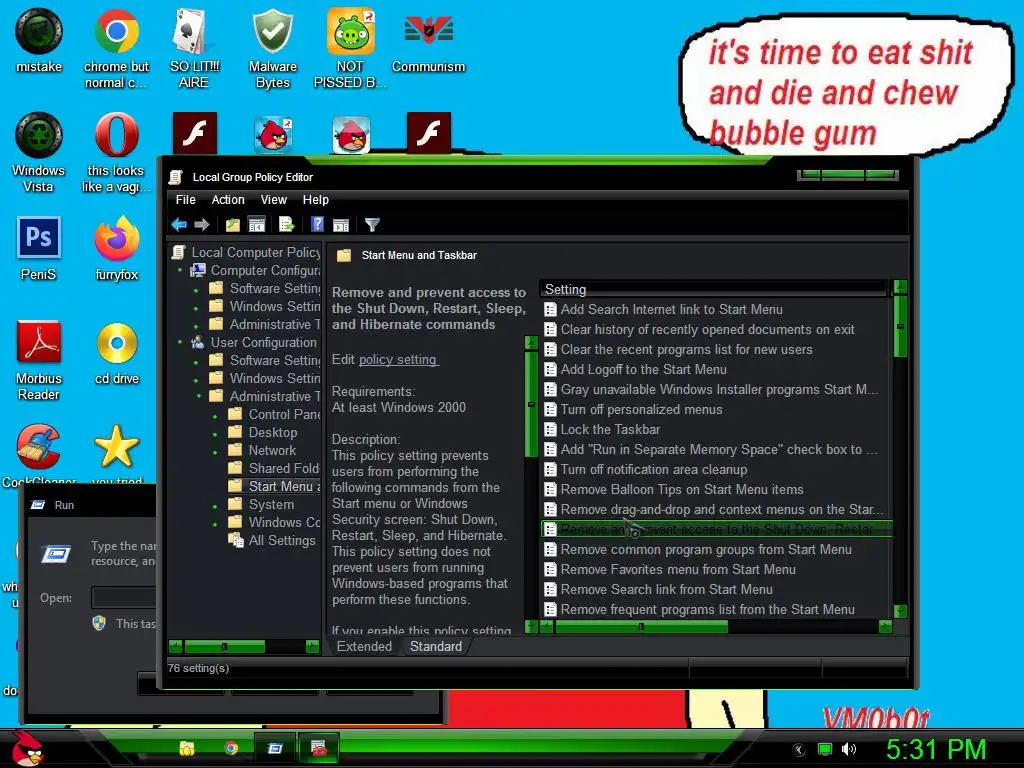Select the yellow star 'you tried' icon
1024x768 pixels.
click(117, 454)
